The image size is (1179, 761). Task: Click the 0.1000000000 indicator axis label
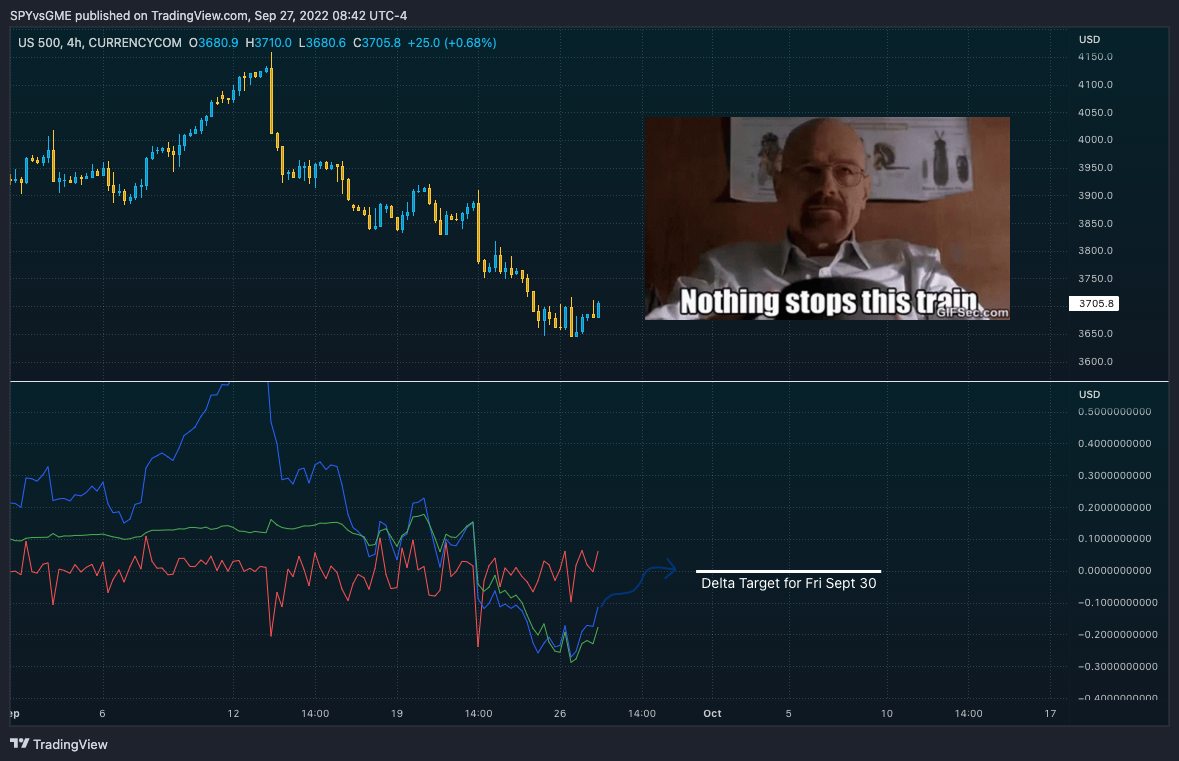(x=1114, y=538)
